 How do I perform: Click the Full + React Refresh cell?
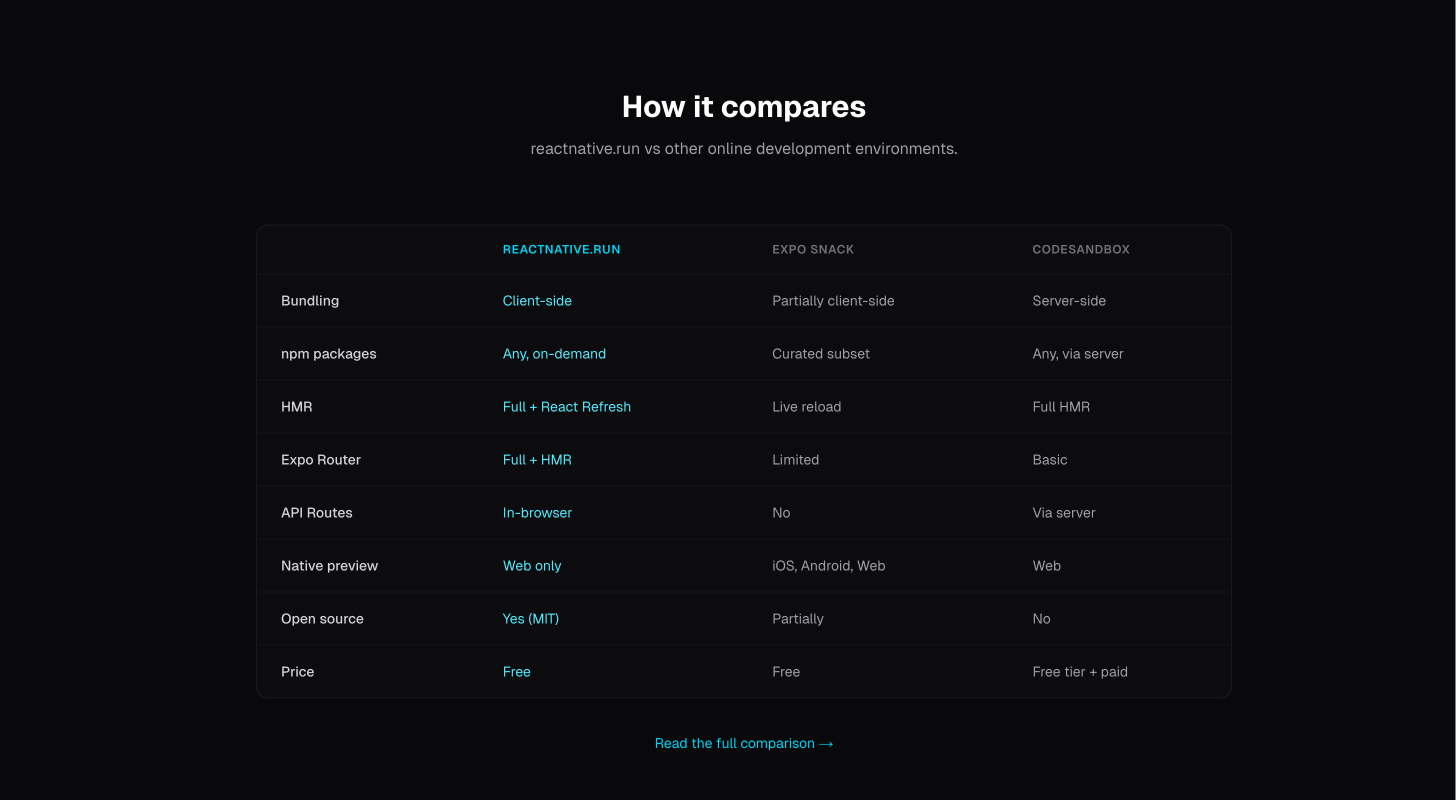pyautogui.click(x=567, y=406)
